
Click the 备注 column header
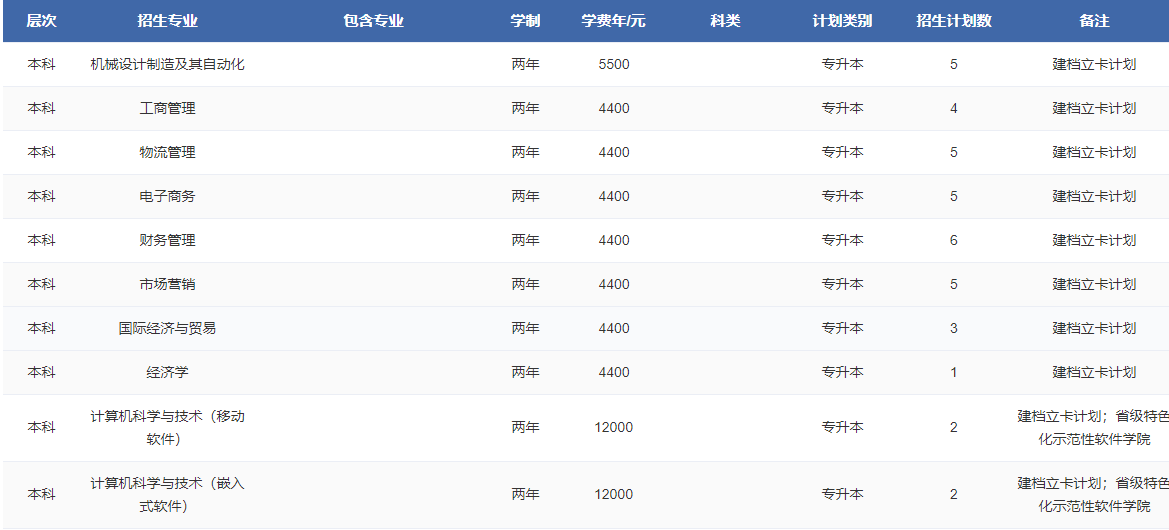[x=1094, y=21]
